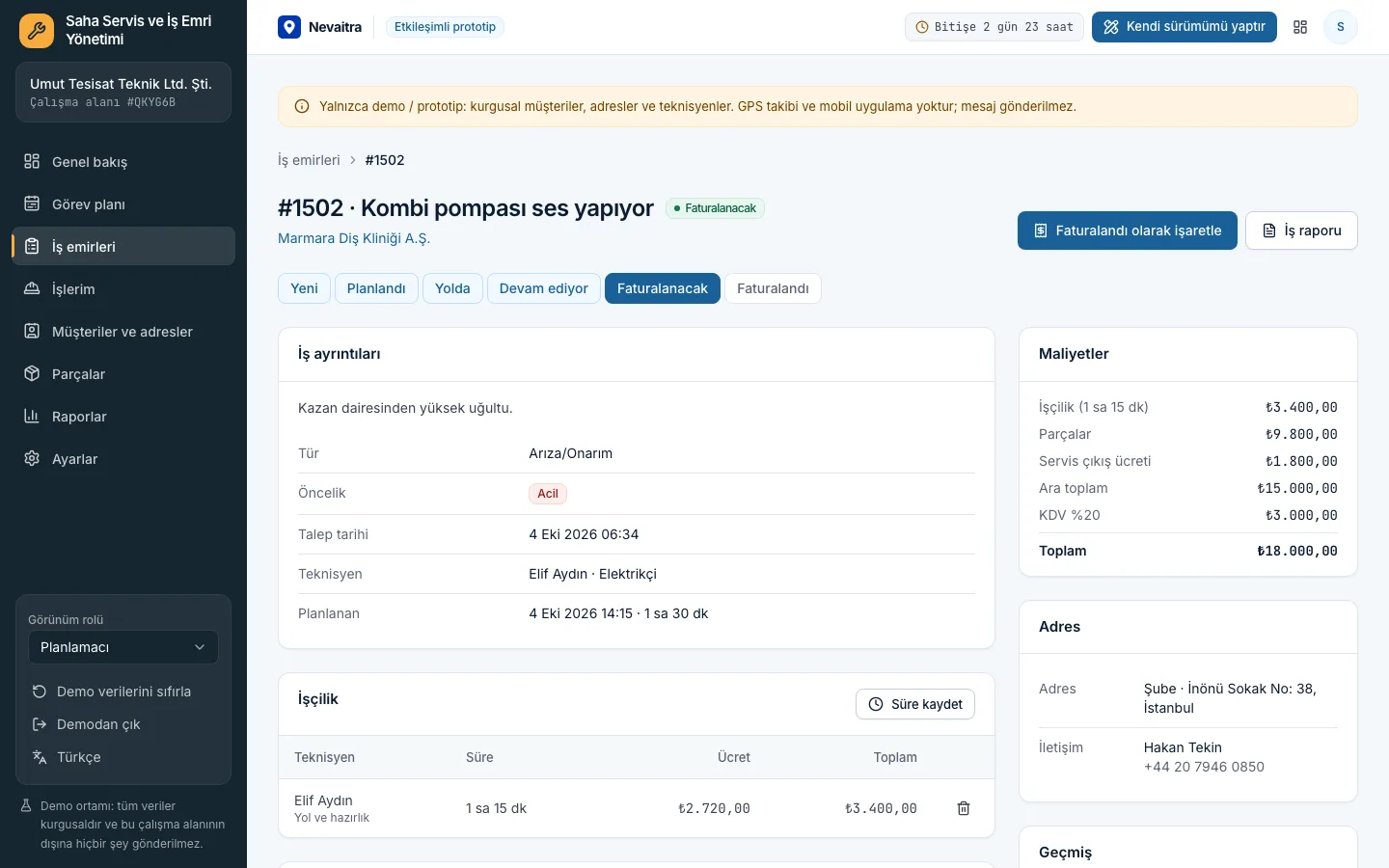Click Elif Aydın · Elektrikçi technician value

click(592, 574)
